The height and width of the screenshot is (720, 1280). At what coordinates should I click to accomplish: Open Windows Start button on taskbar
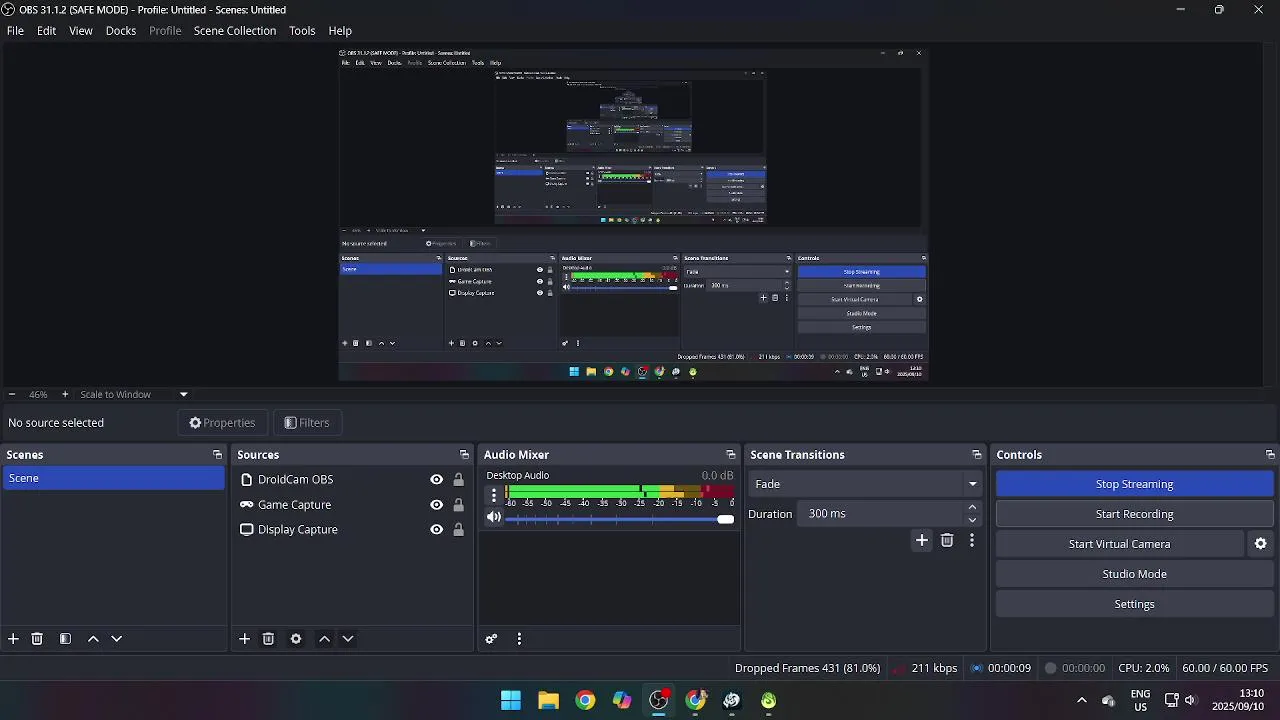(511, 700)
